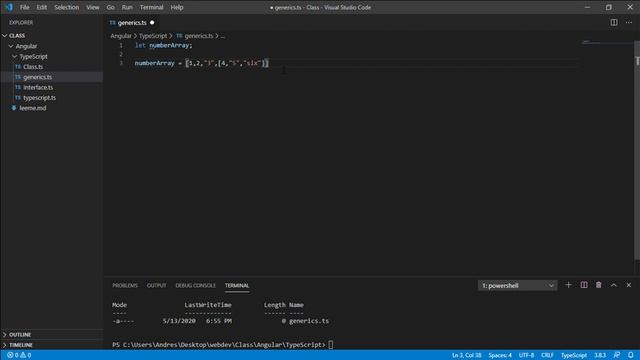
Task: Change end of line via CRLF
Action: 547,355
